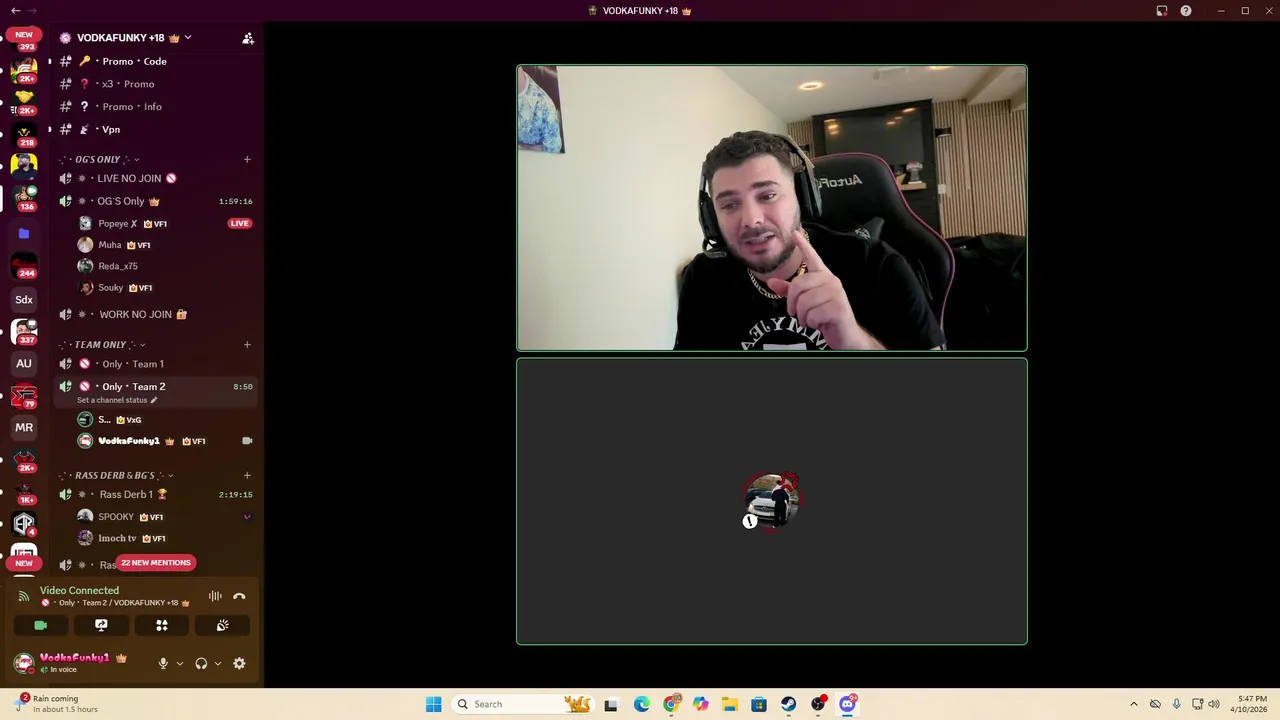Viewport: 1280px width, 720px height.
Task: Focus the avatar-only participant tile
Action: (772, 501)
